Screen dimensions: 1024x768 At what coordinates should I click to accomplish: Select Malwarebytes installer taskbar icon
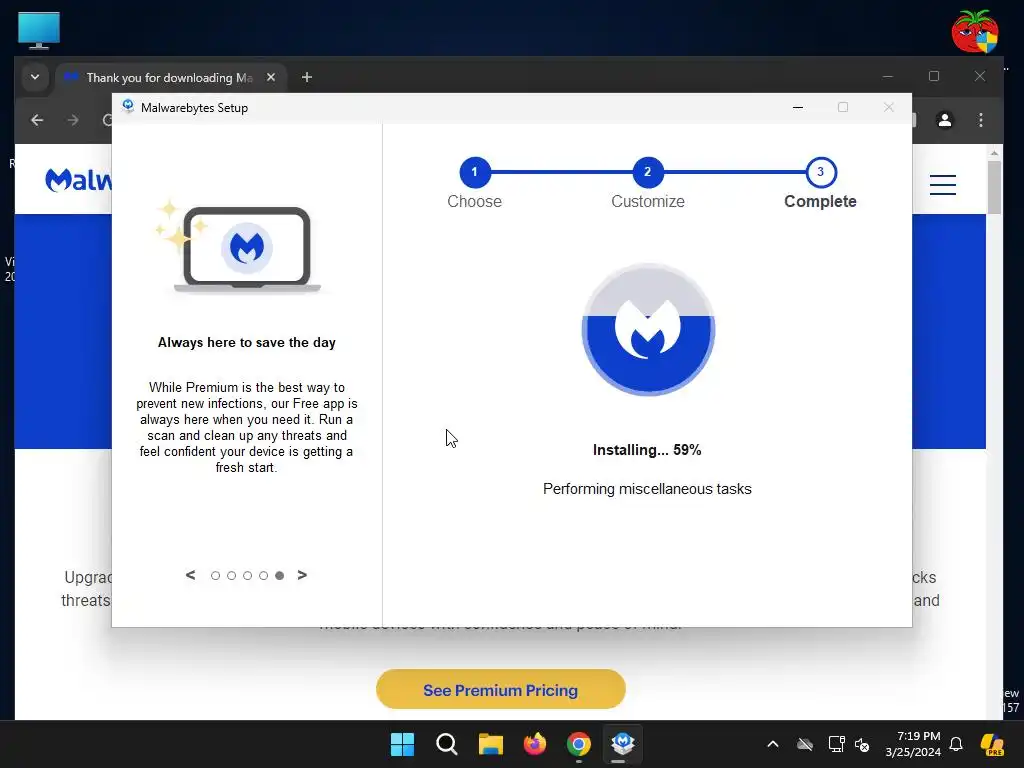point(622,744)
